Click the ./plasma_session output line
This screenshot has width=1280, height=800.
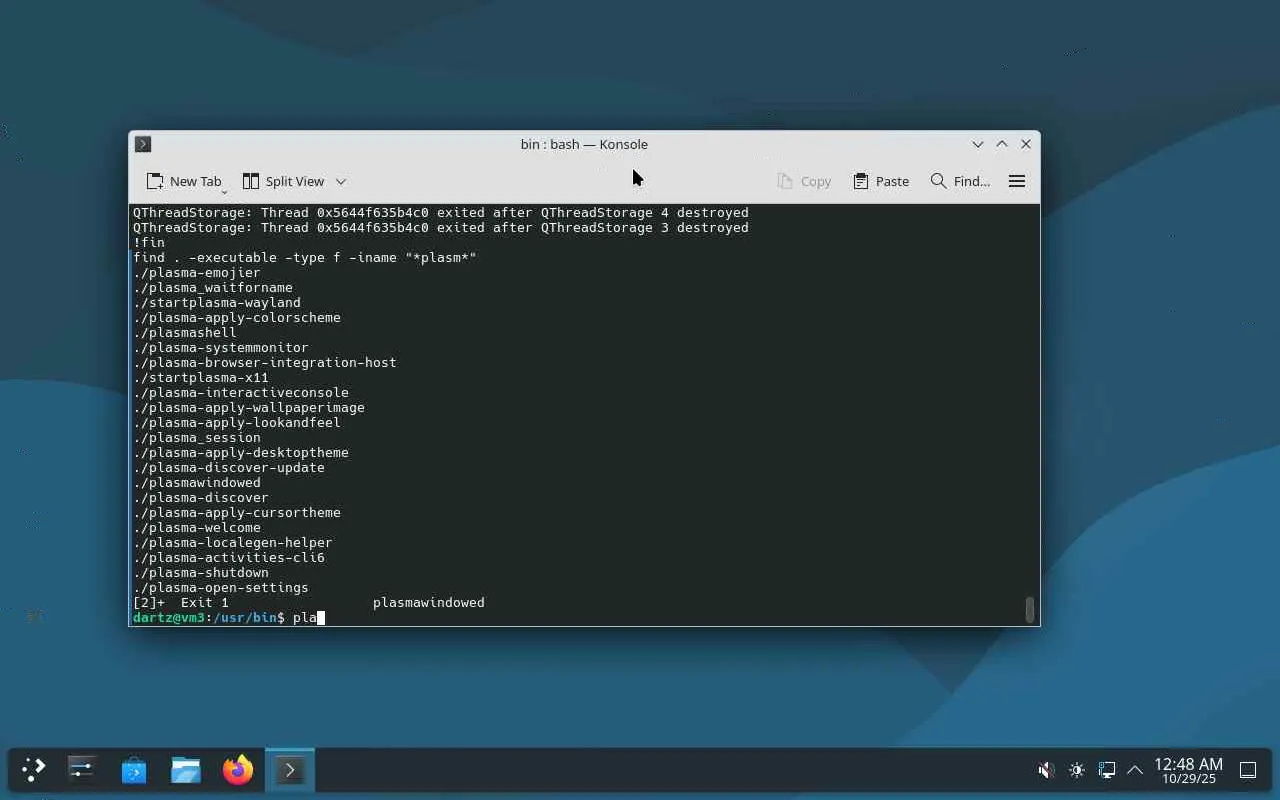pyautogui.click(x=197, y=438)
